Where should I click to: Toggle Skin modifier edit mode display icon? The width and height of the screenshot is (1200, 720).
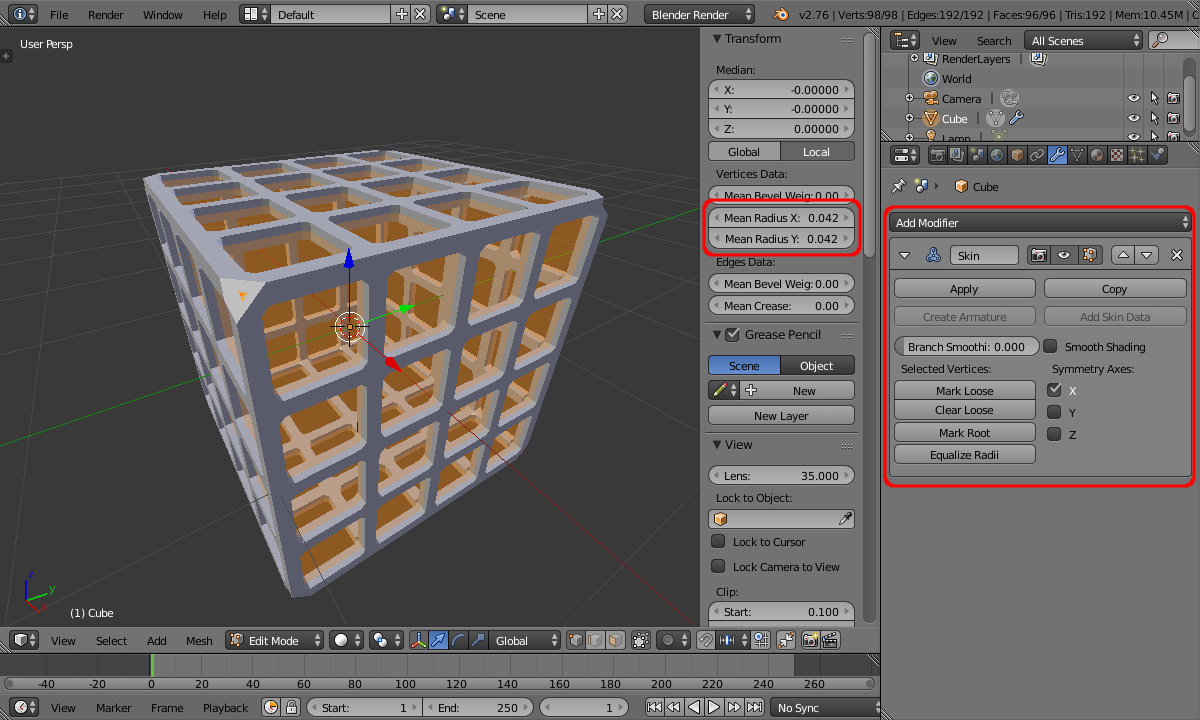(x=1089, y=255)
